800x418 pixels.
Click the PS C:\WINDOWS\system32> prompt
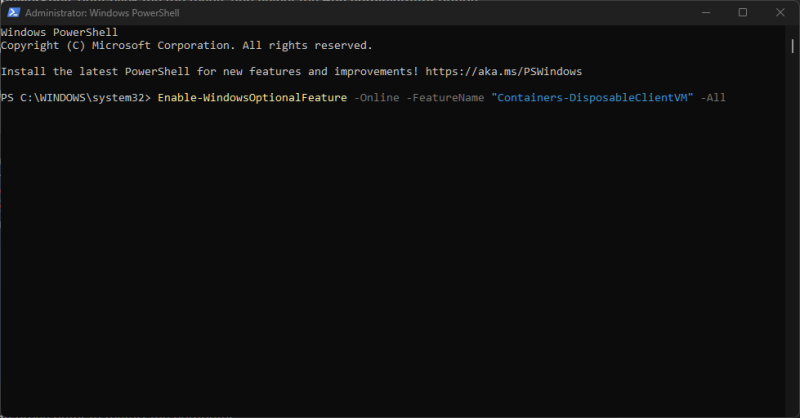point(76,98)
